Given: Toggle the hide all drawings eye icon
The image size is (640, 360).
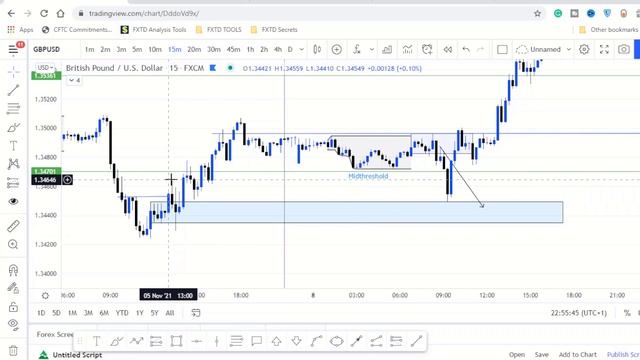Looking at the screenshot, I should [13, 201].
